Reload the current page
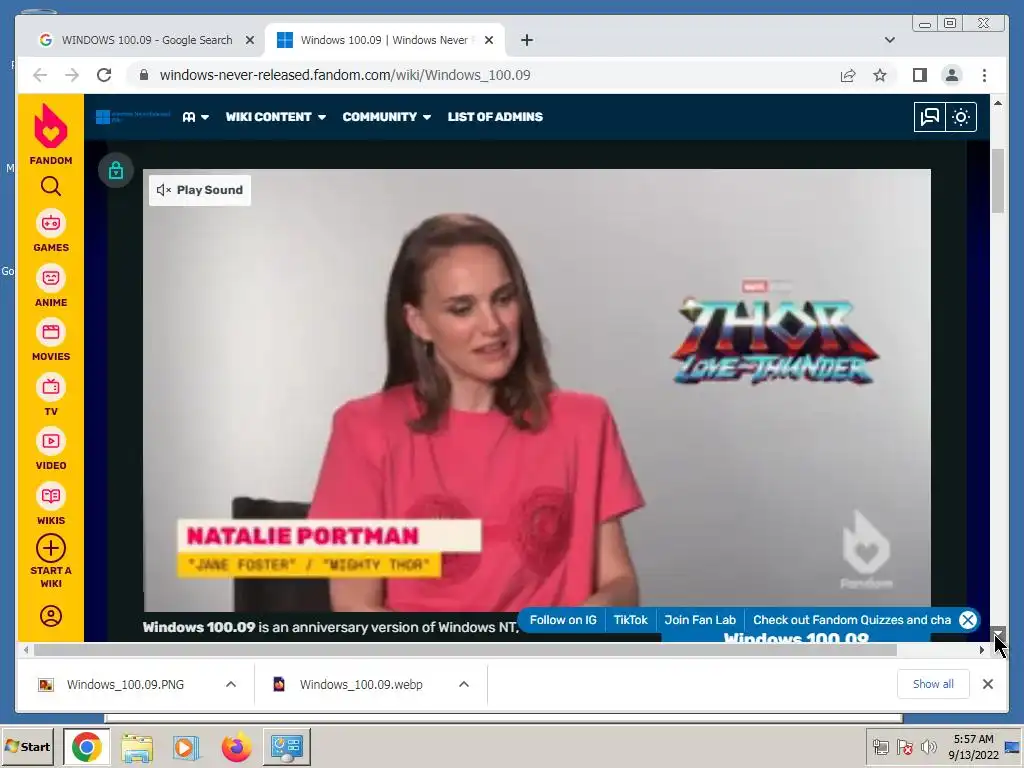The width and height of the screenshot is (1024, 768). [x=104, y=75]
